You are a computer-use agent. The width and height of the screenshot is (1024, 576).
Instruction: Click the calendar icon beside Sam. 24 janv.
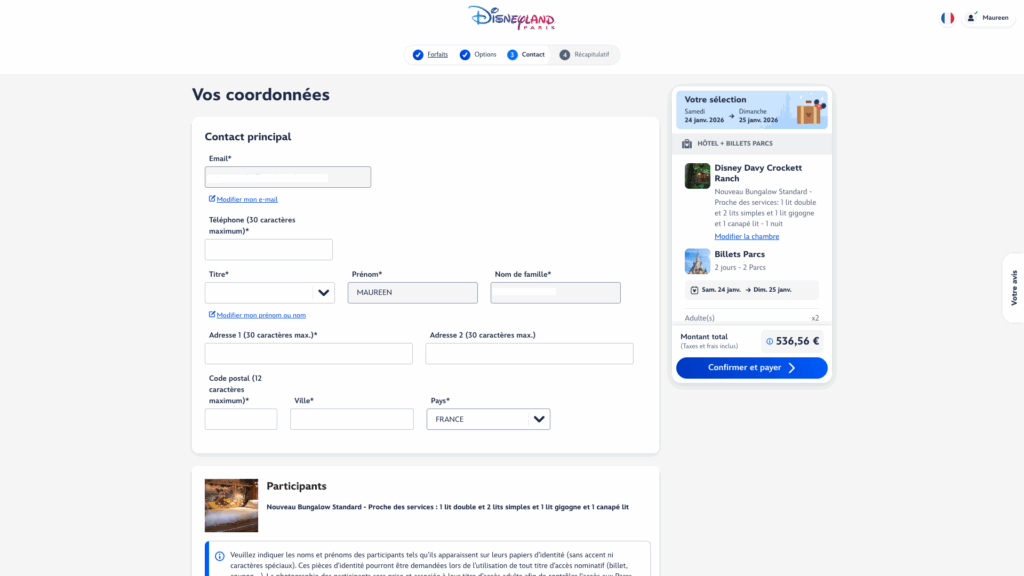695,290
